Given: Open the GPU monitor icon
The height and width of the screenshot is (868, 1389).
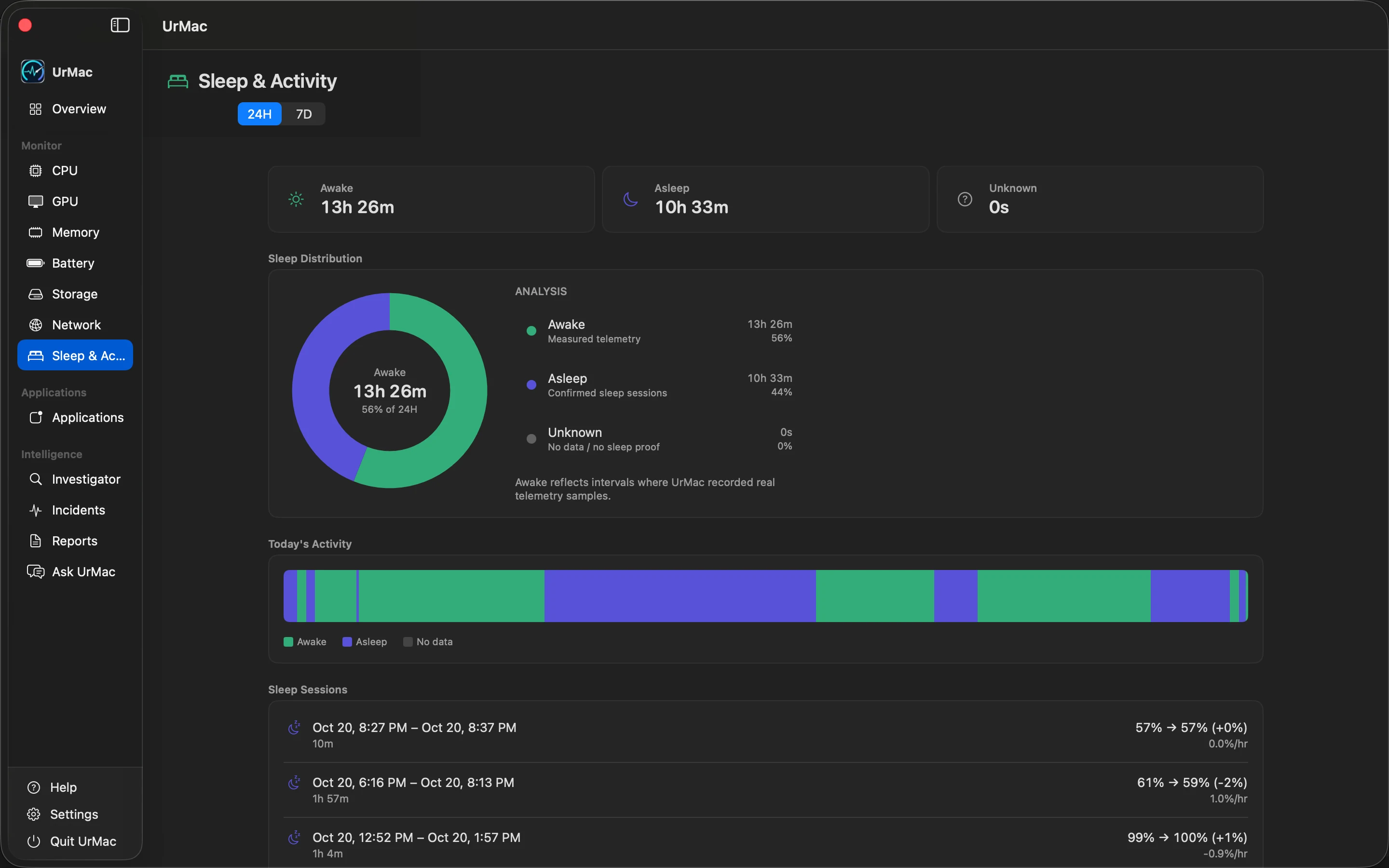Looking at the screenshot, I should 36,202.
